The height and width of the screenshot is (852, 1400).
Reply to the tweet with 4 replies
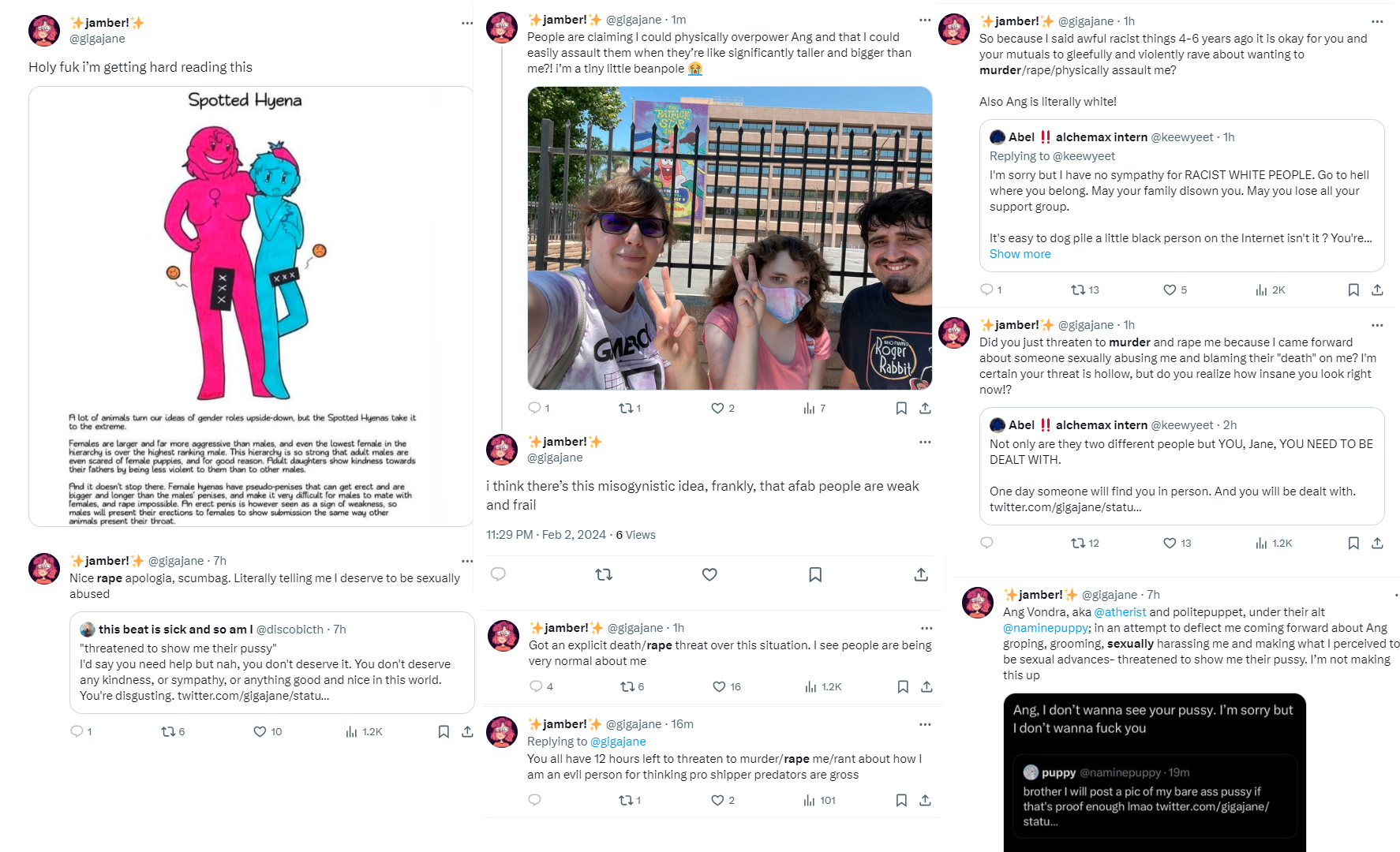pyautogui.click(x=536, y=686)
